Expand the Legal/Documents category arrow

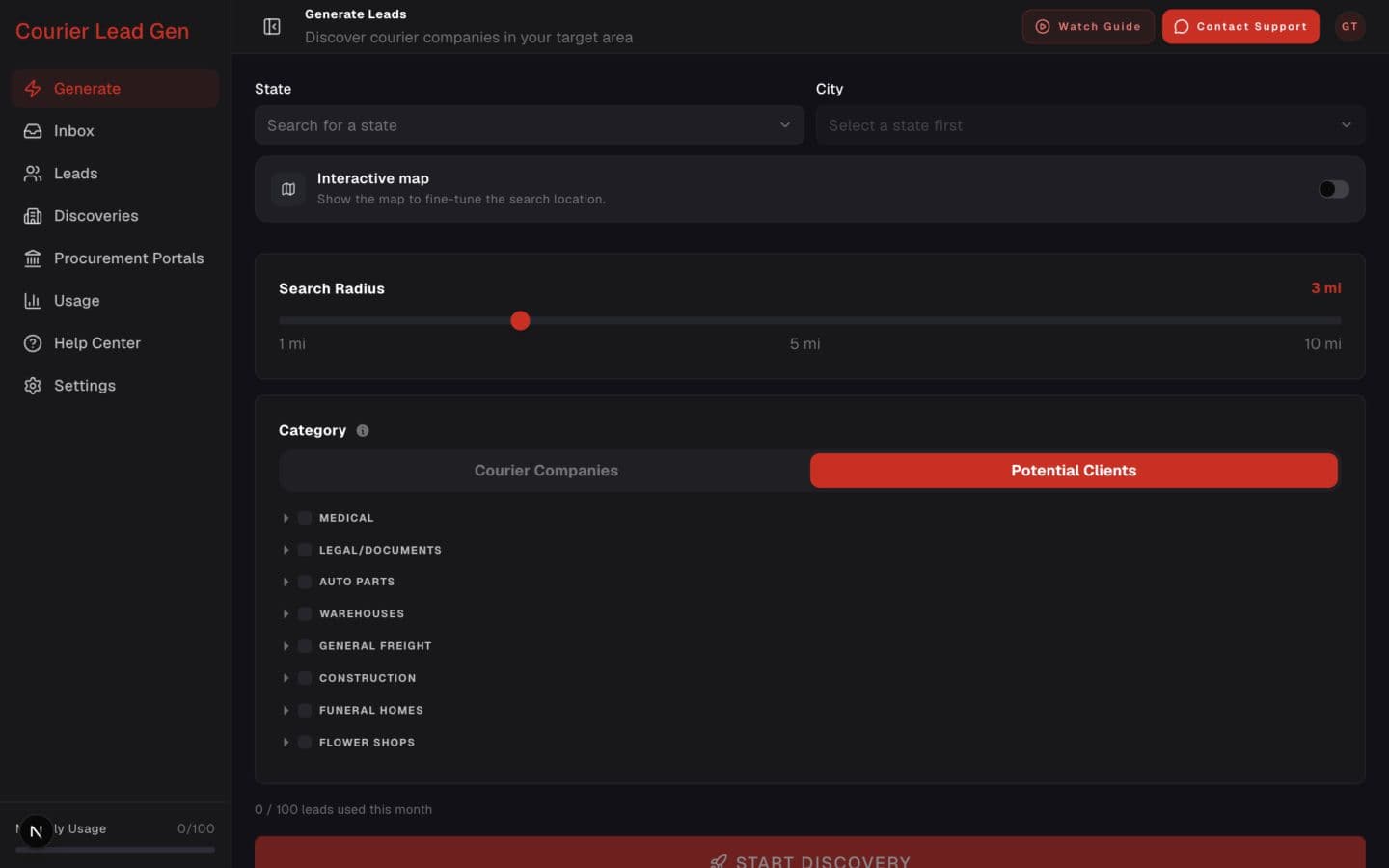click(286, 550)
